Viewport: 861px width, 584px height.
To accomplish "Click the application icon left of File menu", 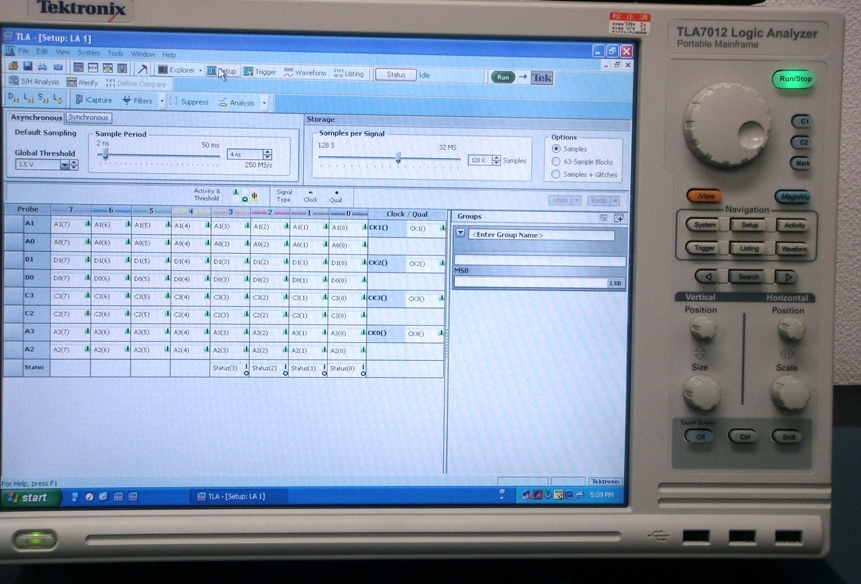I will pos(10,50).
